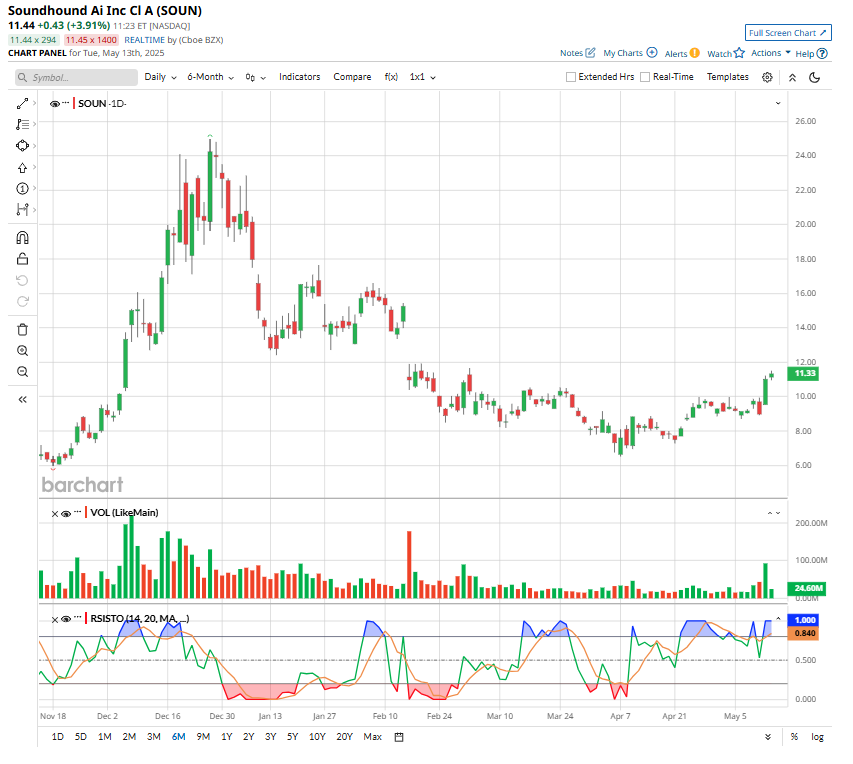
Task: Select the shapes drawing tool
Action: click(22, 146)
